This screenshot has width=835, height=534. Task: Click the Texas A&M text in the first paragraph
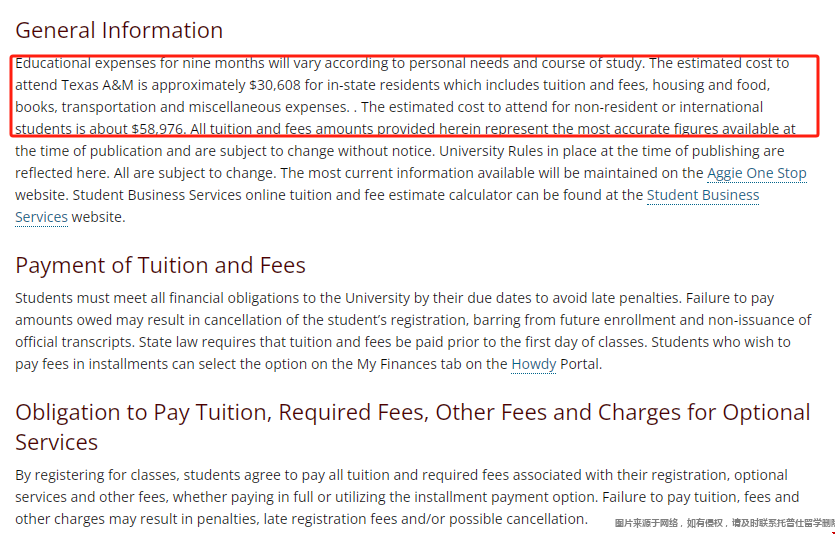(x=97, y=85)
